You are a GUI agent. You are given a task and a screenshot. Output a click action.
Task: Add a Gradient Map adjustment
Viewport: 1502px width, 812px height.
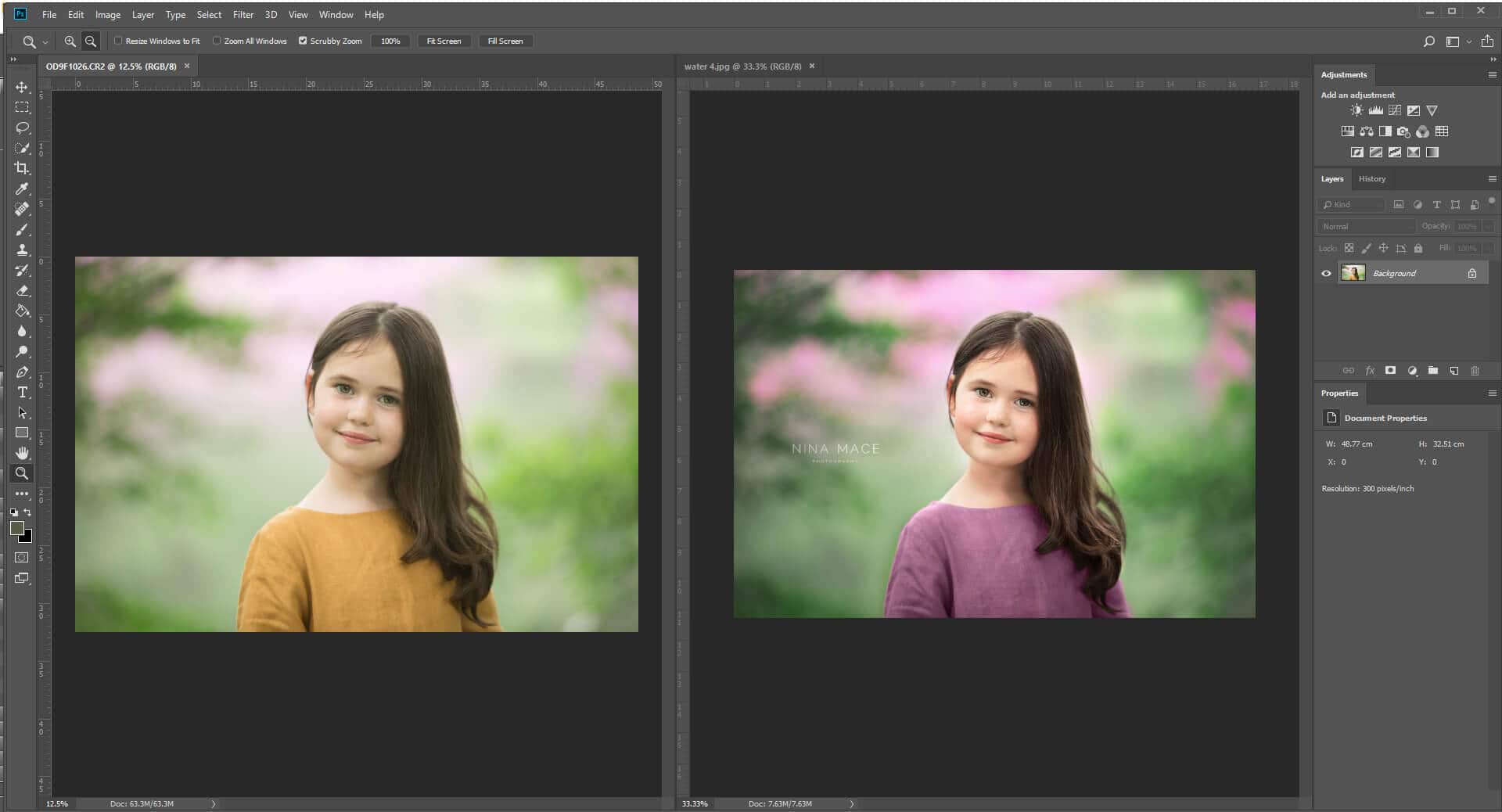[x=1432, y=153]
